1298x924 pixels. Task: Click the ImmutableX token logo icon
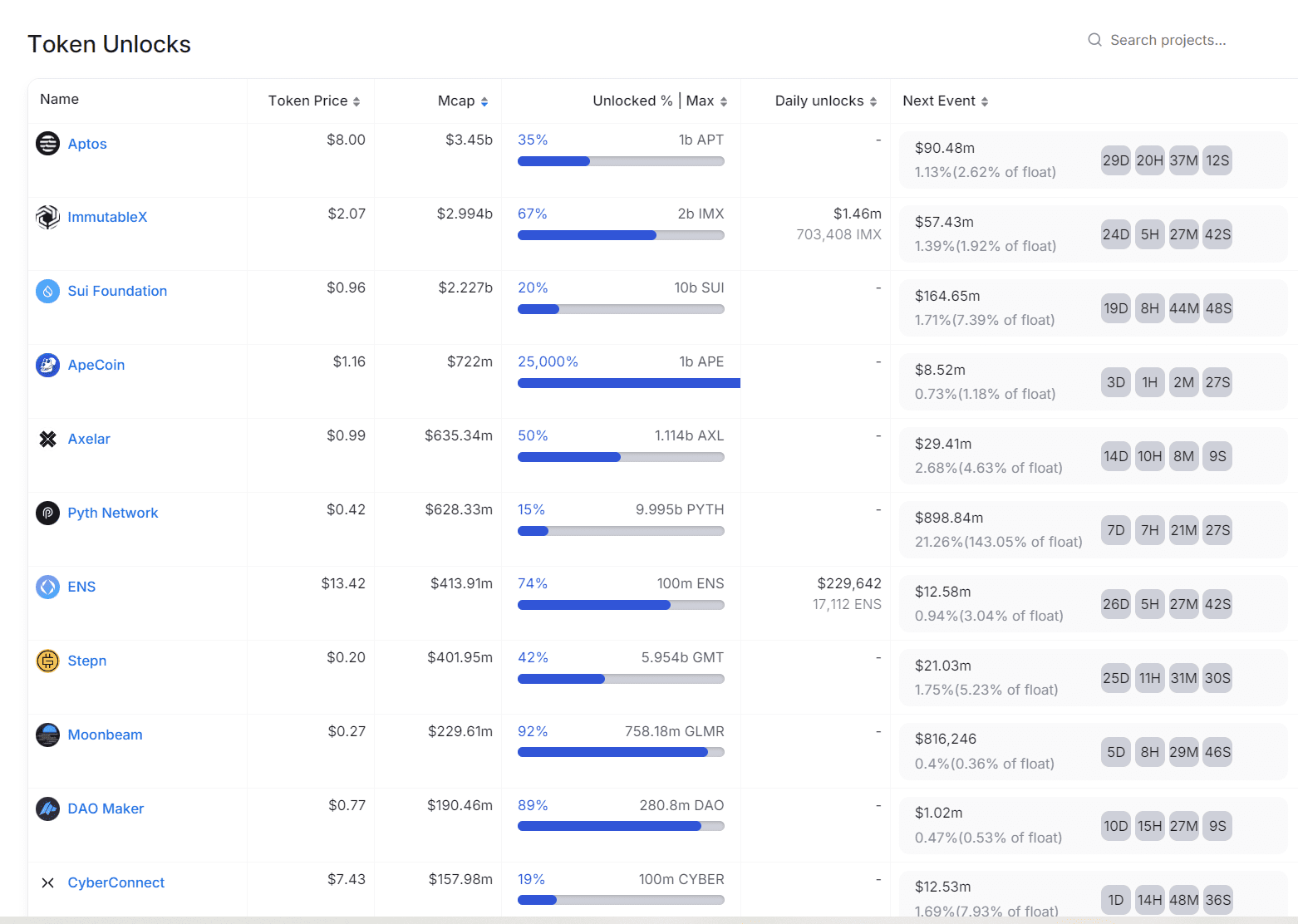tap(47, 217)
